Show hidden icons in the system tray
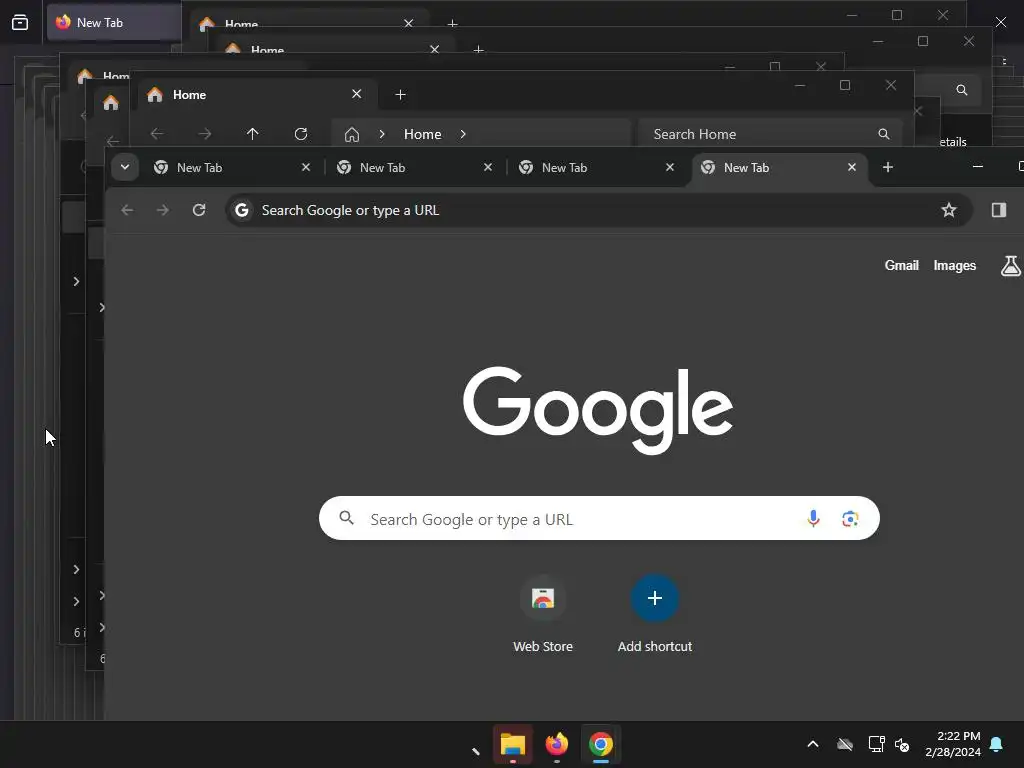The width and height of the screenshot is (1024, 768). 813,744
